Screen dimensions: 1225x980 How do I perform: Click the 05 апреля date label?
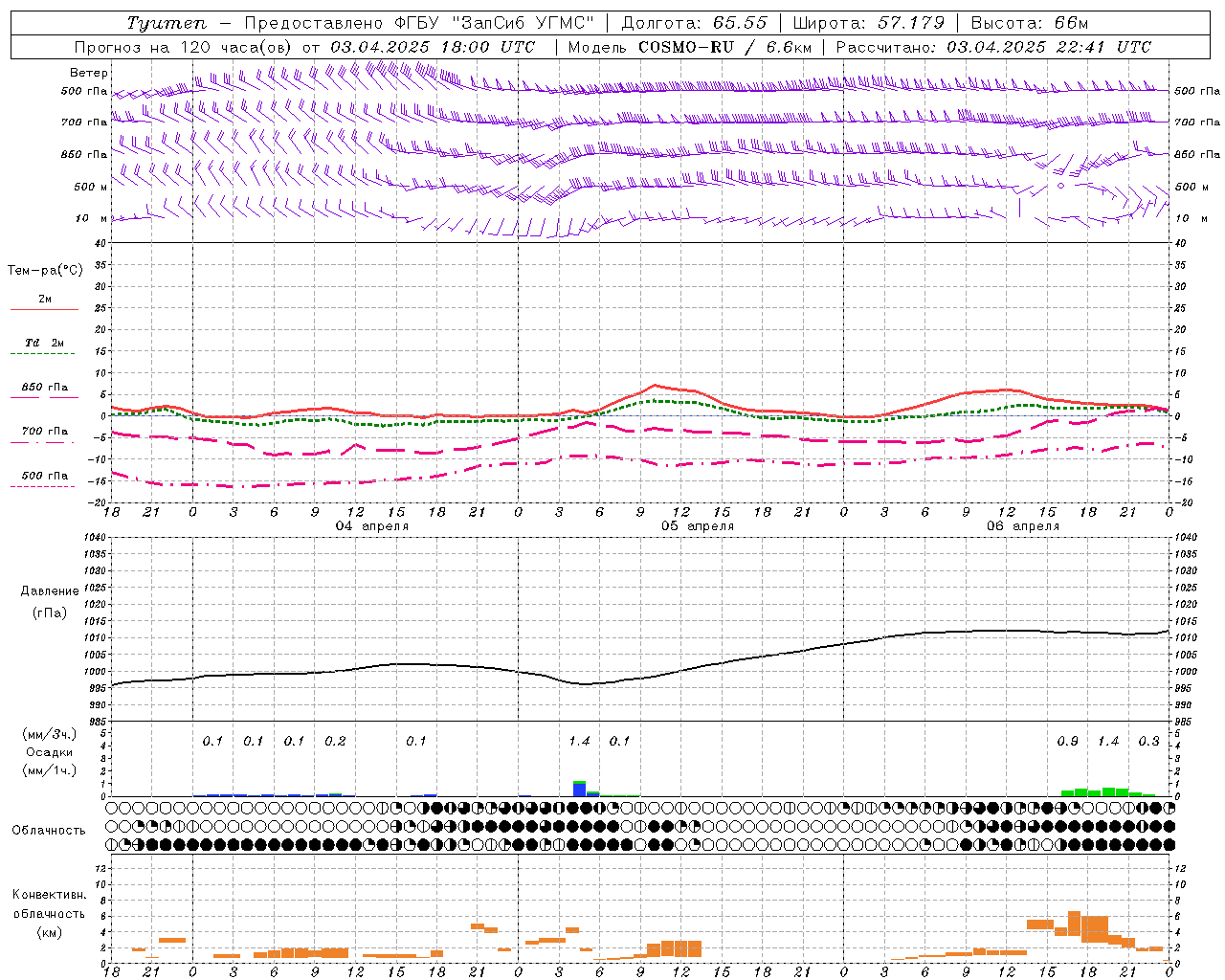coord(698,526)
